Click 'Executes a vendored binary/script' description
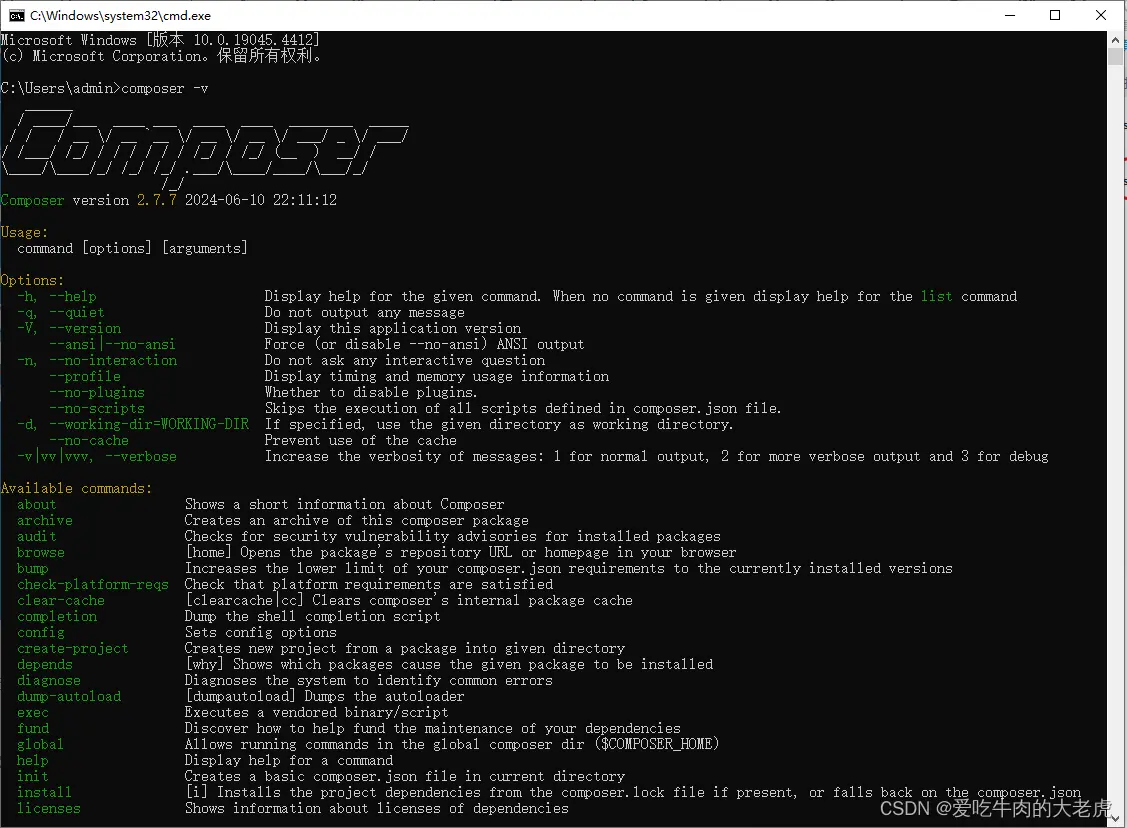Viewport: 1127px width, 828px height. click(316, 712)
